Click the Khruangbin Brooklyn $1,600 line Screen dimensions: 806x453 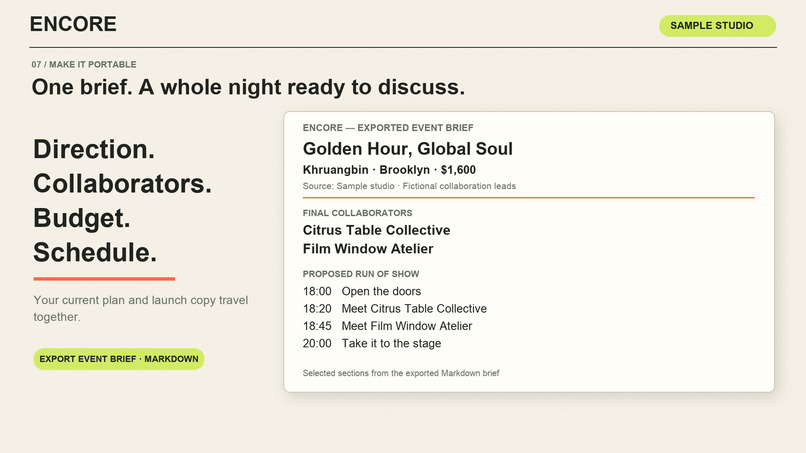point(389,170)
